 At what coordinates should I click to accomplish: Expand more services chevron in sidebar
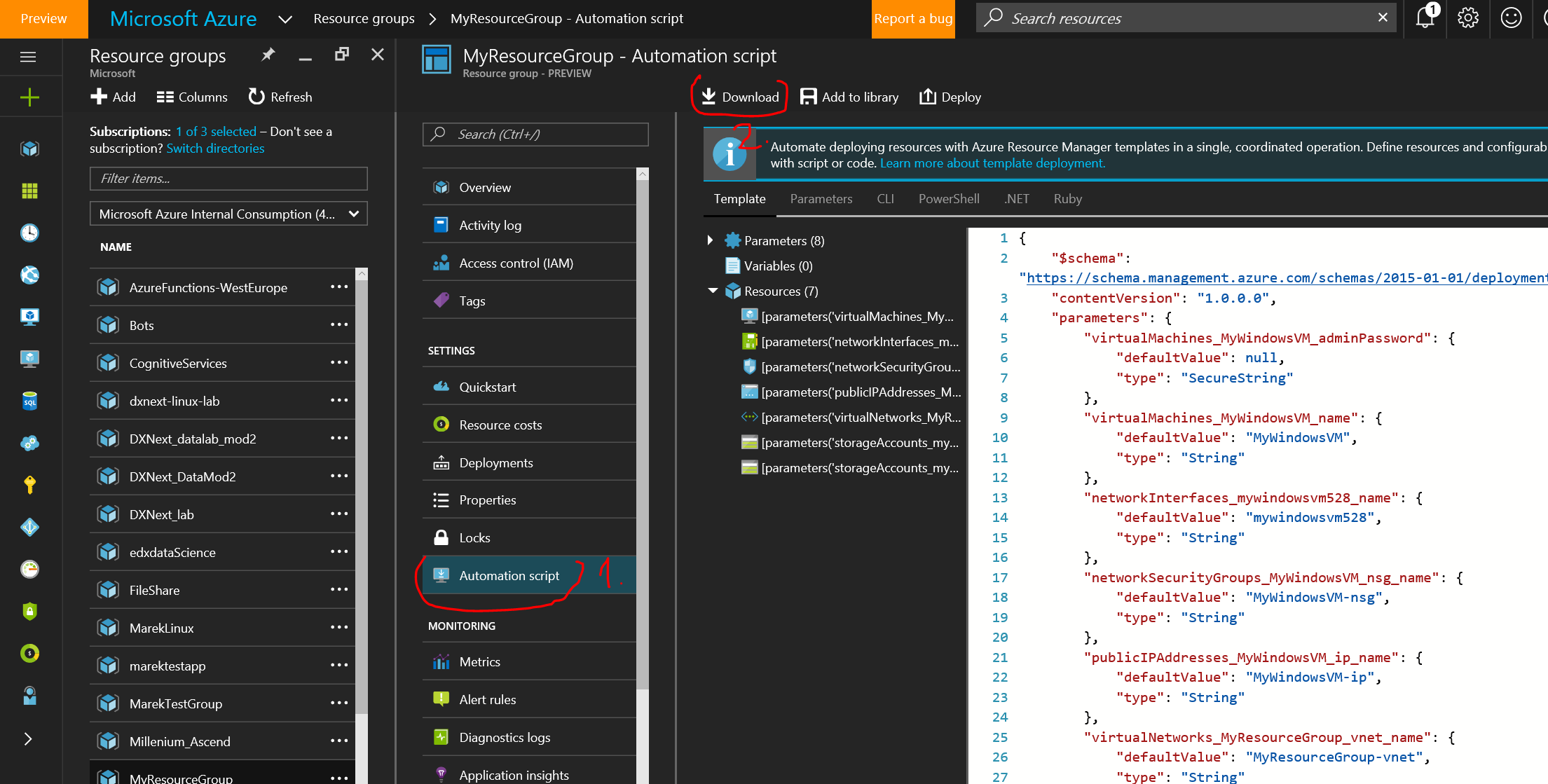click(28, 738)
